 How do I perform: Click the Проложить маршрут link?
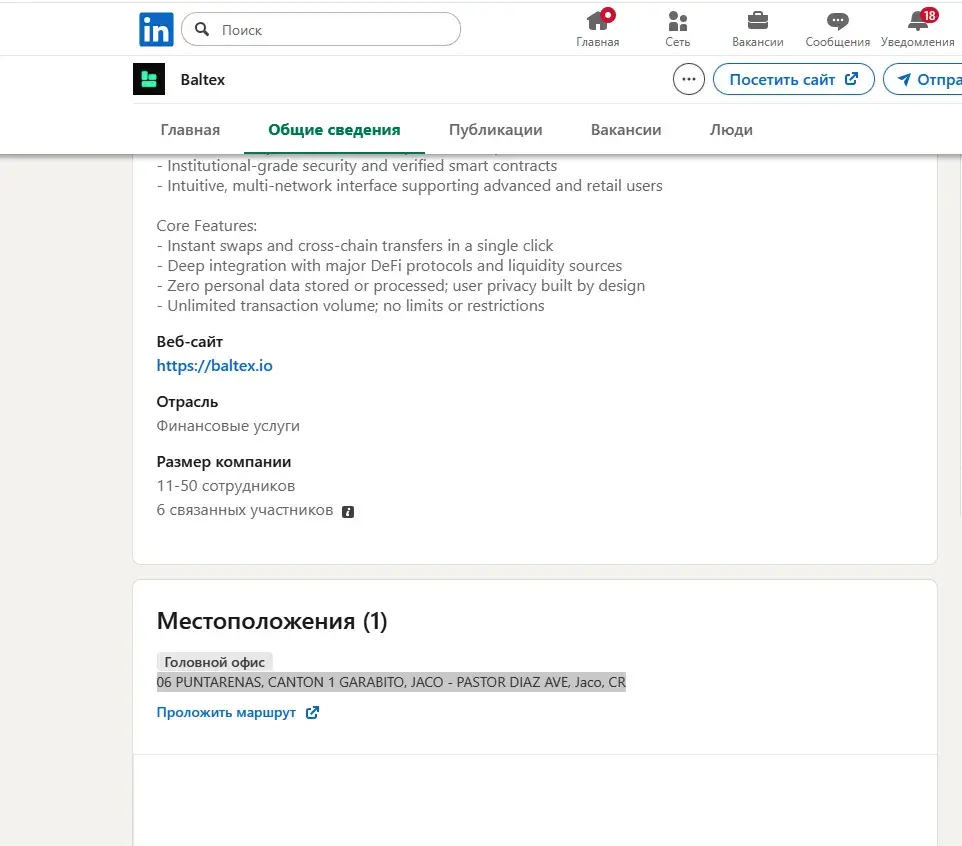[238, 712]
